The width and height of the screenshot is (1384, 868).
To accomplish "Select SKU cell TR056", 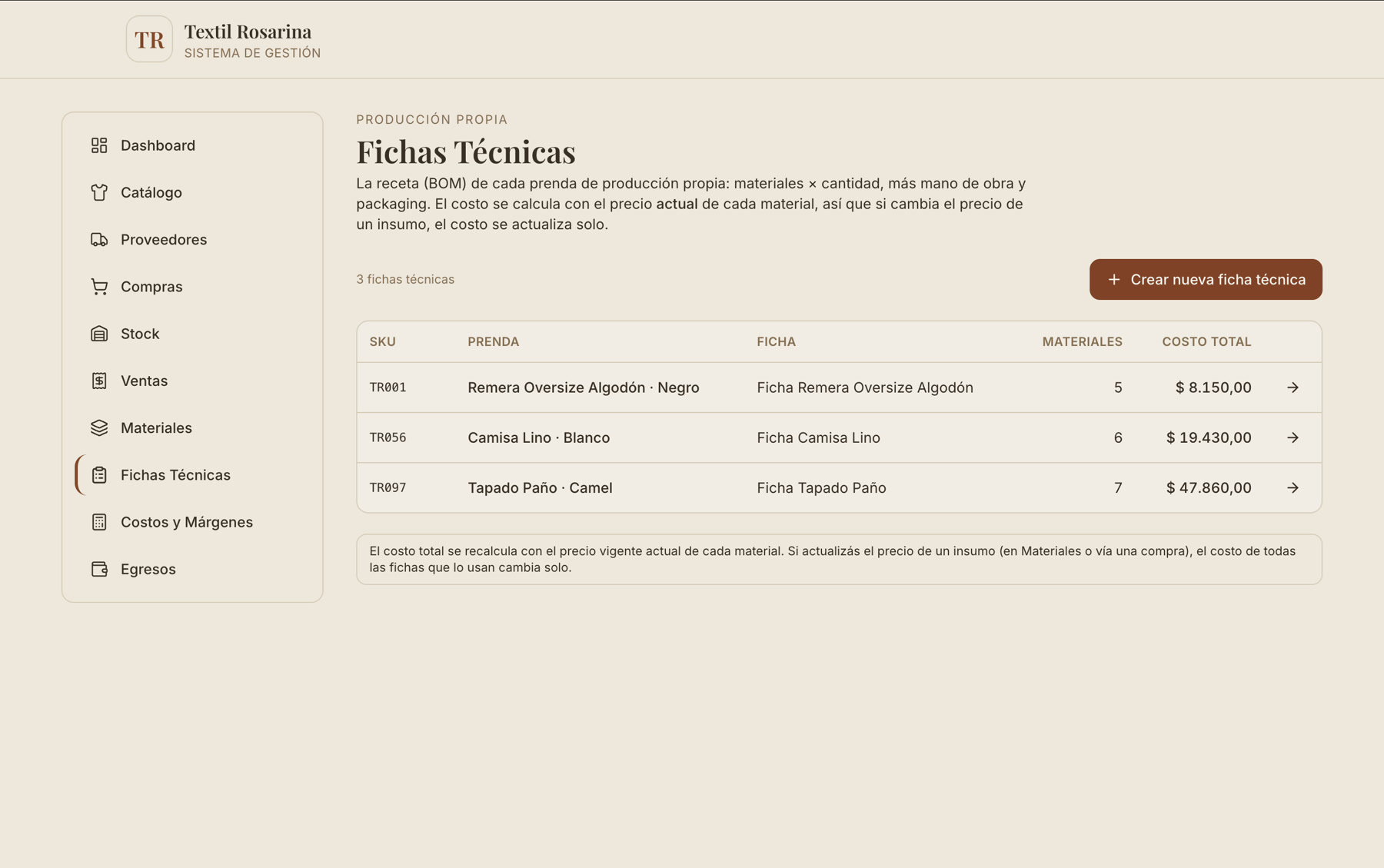I will pos(388,437).
